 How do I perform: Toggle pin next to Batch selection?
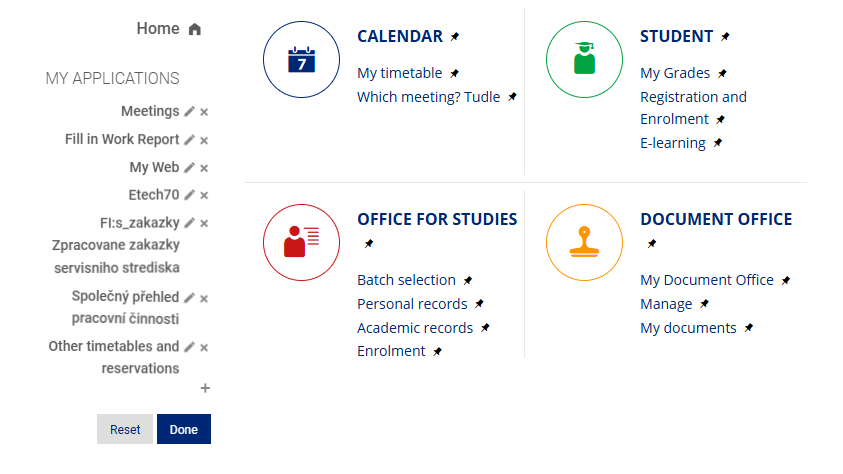click(x=468, y=281)
